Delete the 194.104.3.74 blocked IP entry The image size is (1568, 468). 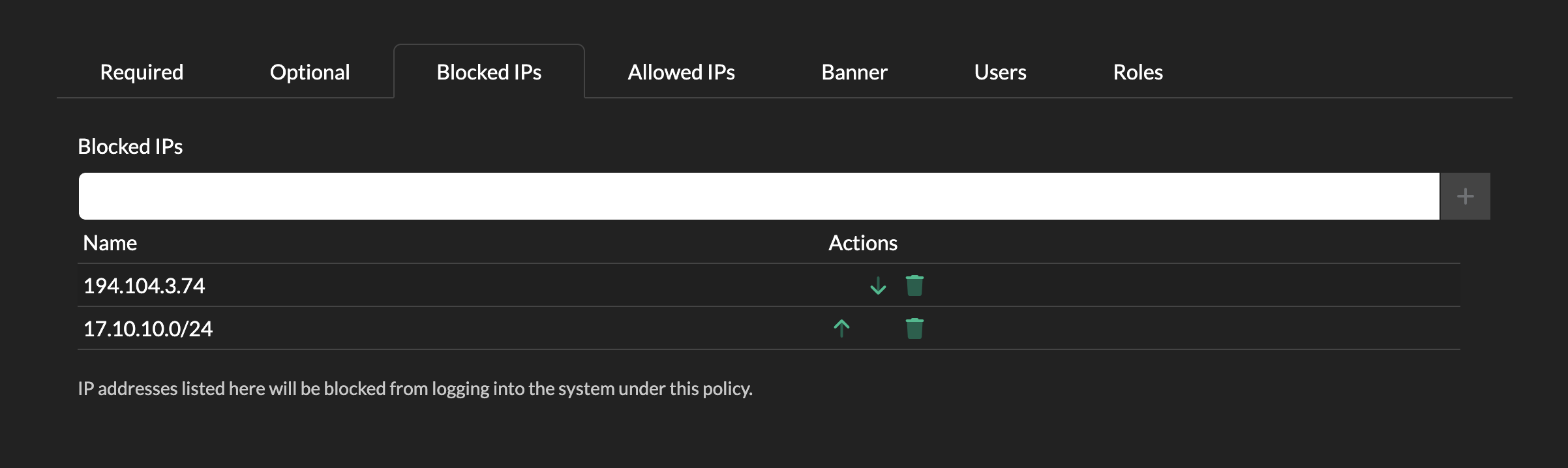pyautogui.click(x=914, y=285)
